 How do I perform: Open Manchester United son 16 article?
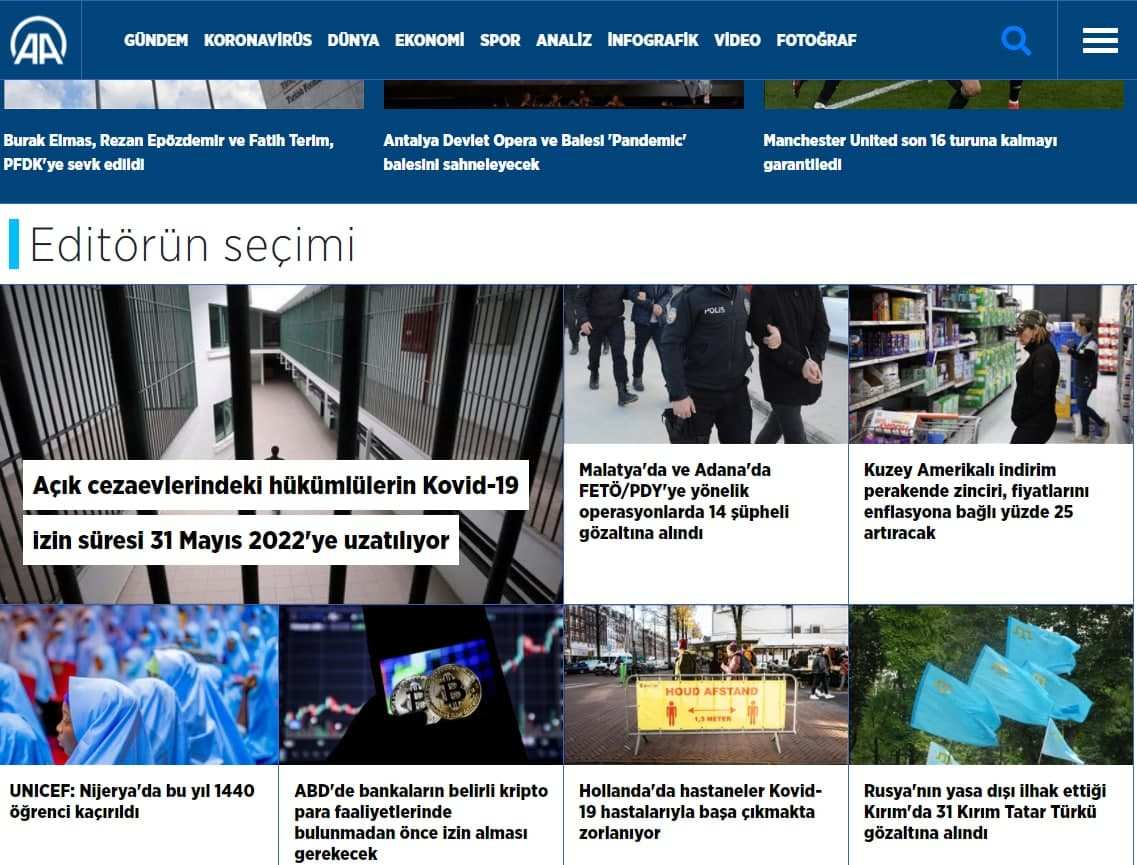pos(909,152)
